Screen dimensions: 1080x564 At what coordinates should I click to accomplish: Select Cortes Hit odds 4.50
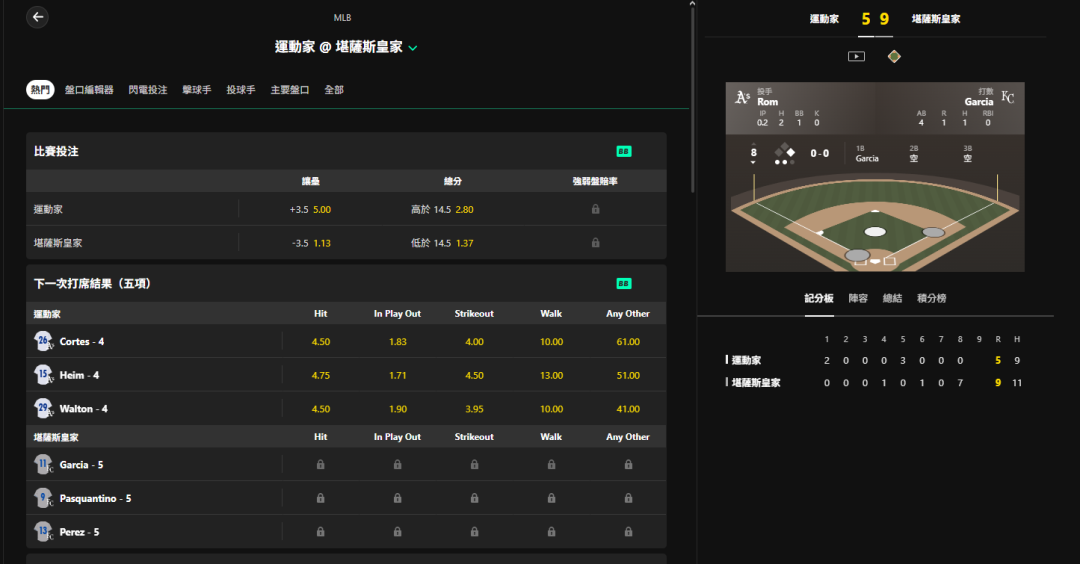pyautogui.click(x=321, y=342)
